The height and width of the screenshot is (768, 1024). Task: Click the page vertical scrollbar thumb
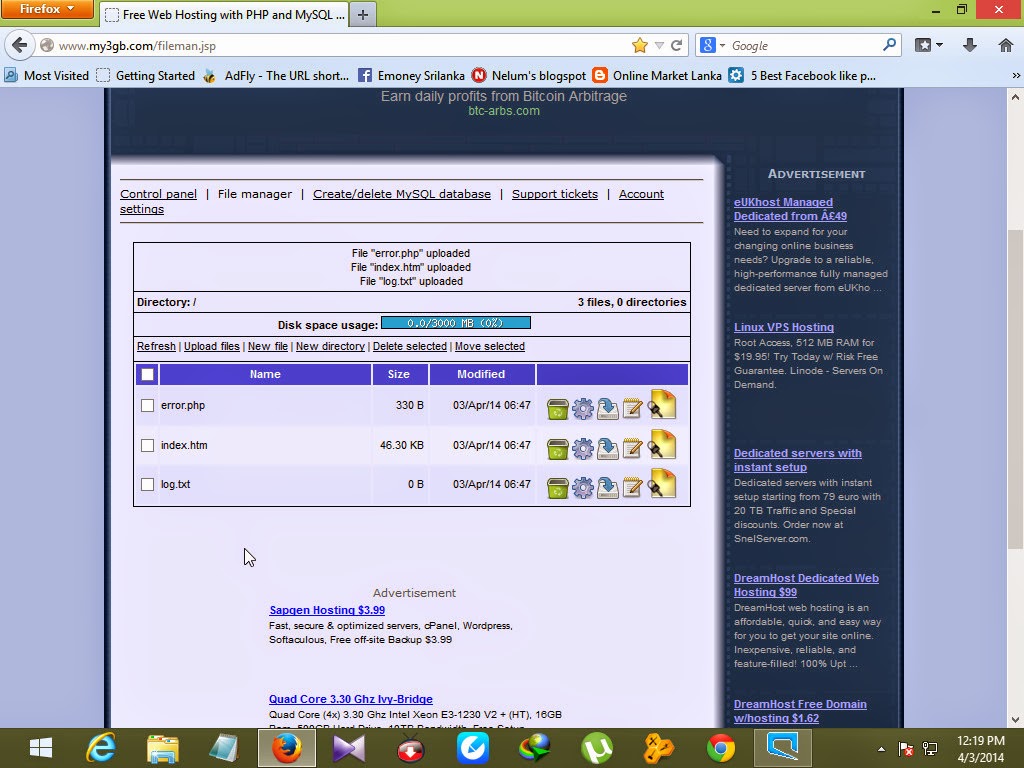[1015, 389]
